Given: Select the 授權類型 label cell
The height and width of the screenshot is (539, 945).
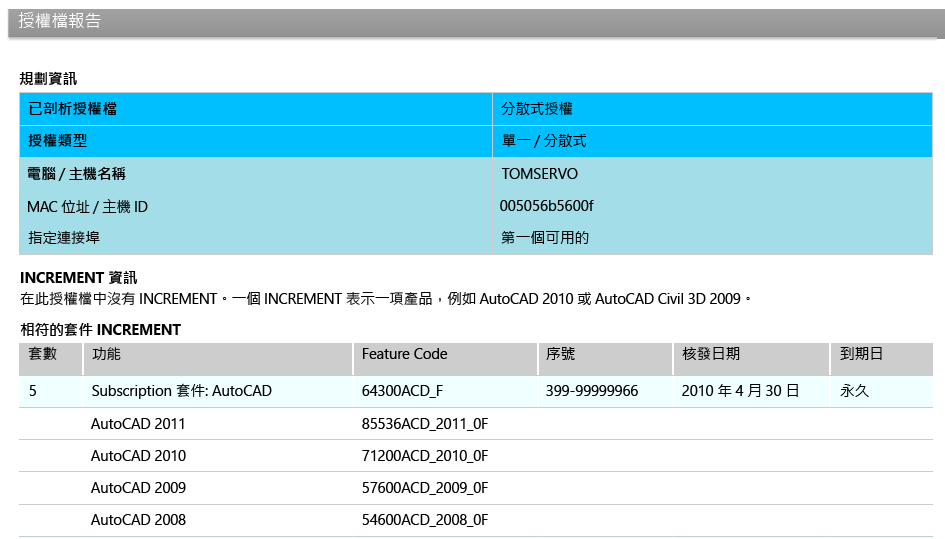Looking at the screenshot, I should pyautogui.click(x=256, y=141).
